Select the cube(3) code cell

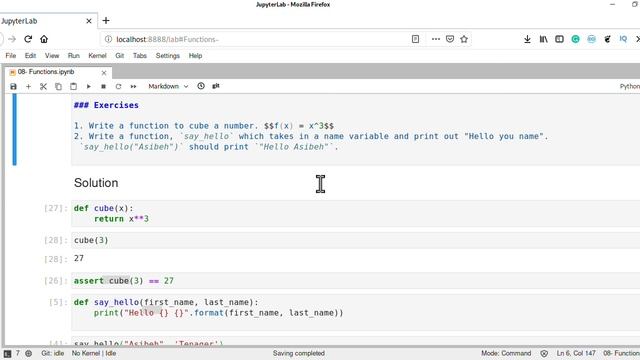click(356, 240)
